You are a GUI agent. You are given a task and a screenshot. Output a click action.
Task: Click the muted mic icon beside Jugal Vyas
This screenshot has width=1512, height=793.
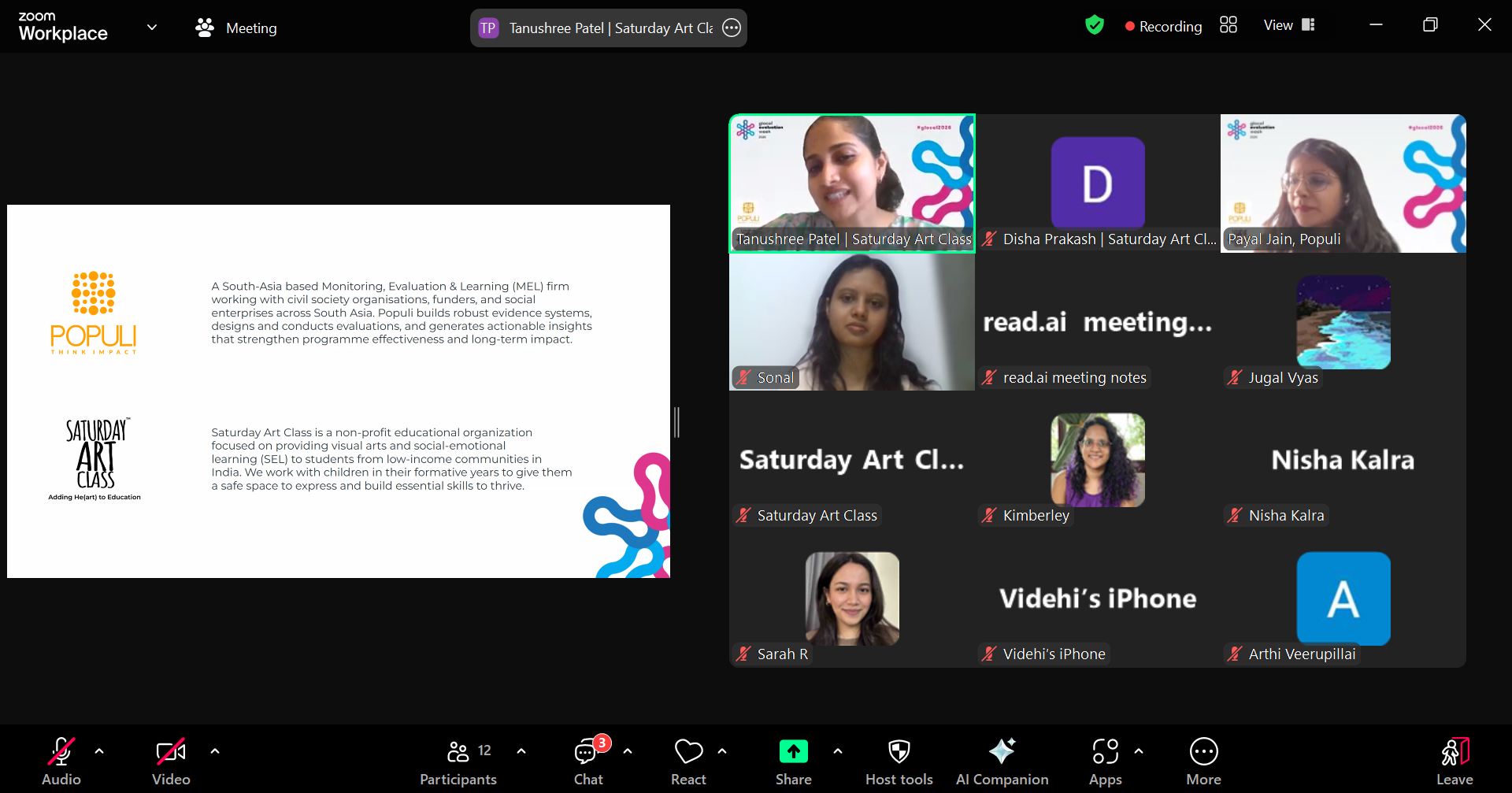pyautogui.click(x=1235, y=377)
